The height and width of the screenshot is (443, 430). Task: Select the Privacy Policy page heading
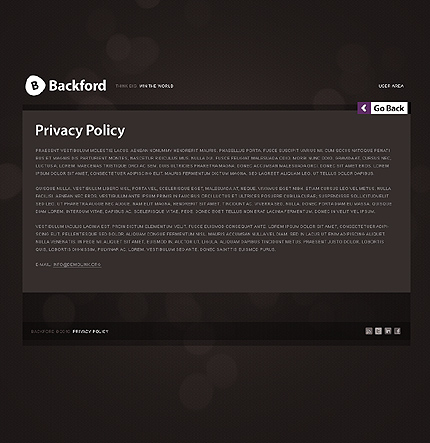click(x=80, y=130)
